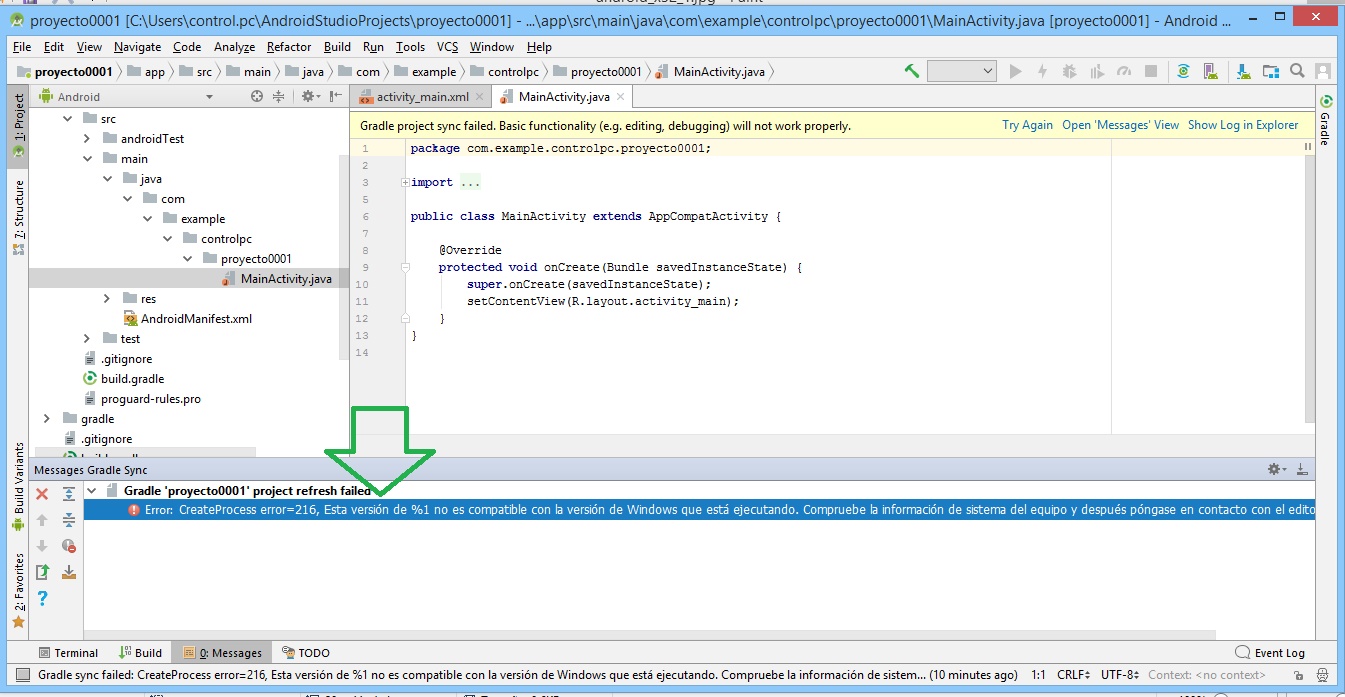Click the red X icon in Messages
1345x697 pixels.
[x=42, y=494]
